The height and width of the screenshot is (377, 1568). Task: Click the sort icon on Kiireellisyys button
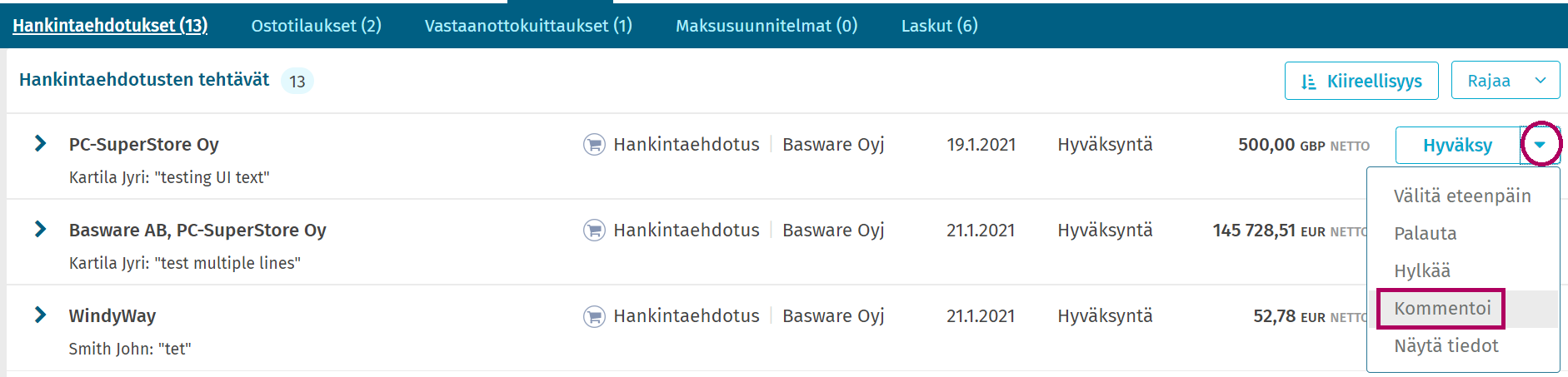click(1309, 82)
